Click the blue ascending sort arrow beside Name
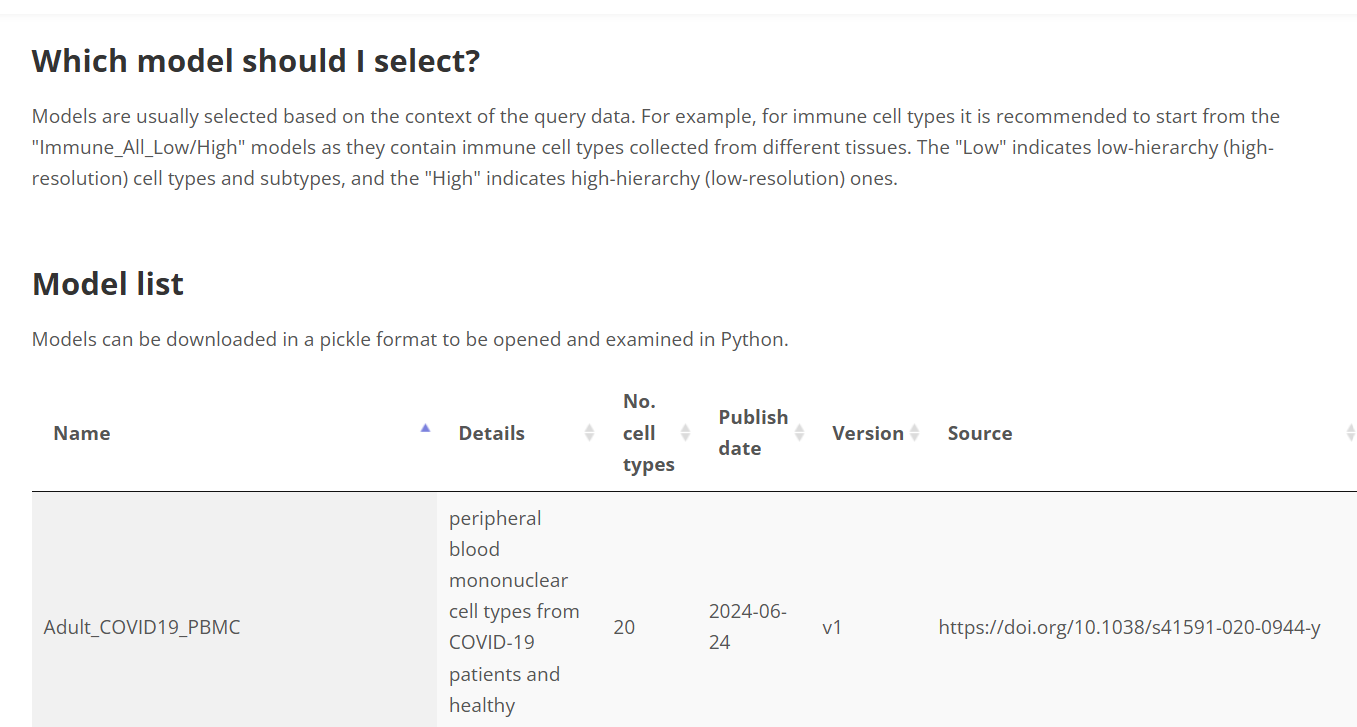This screenshot has width=1357, height=727. 425,429
